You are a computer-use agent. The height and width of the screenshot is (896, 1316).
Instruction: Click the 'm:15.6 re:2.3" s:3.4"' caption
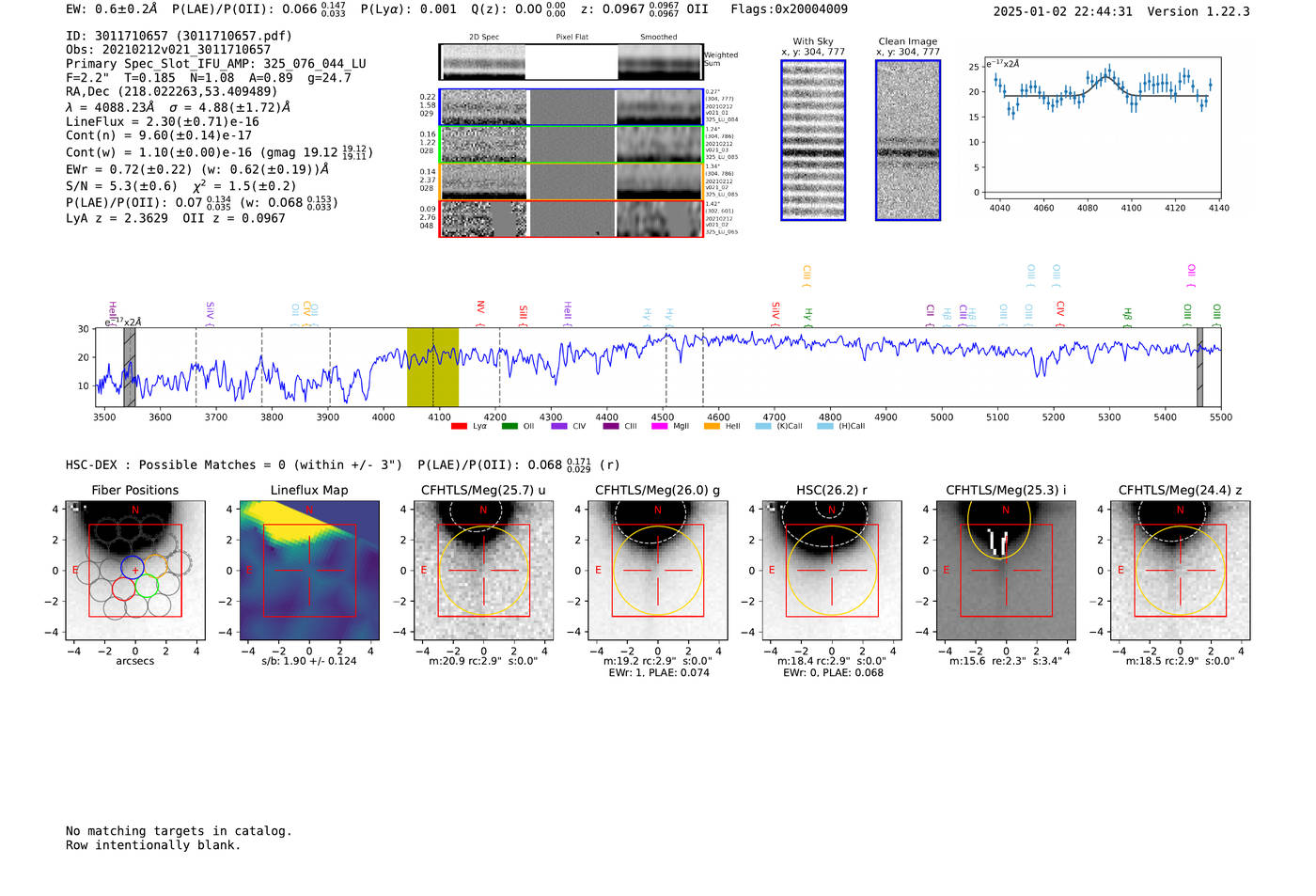click(1006, 661)
